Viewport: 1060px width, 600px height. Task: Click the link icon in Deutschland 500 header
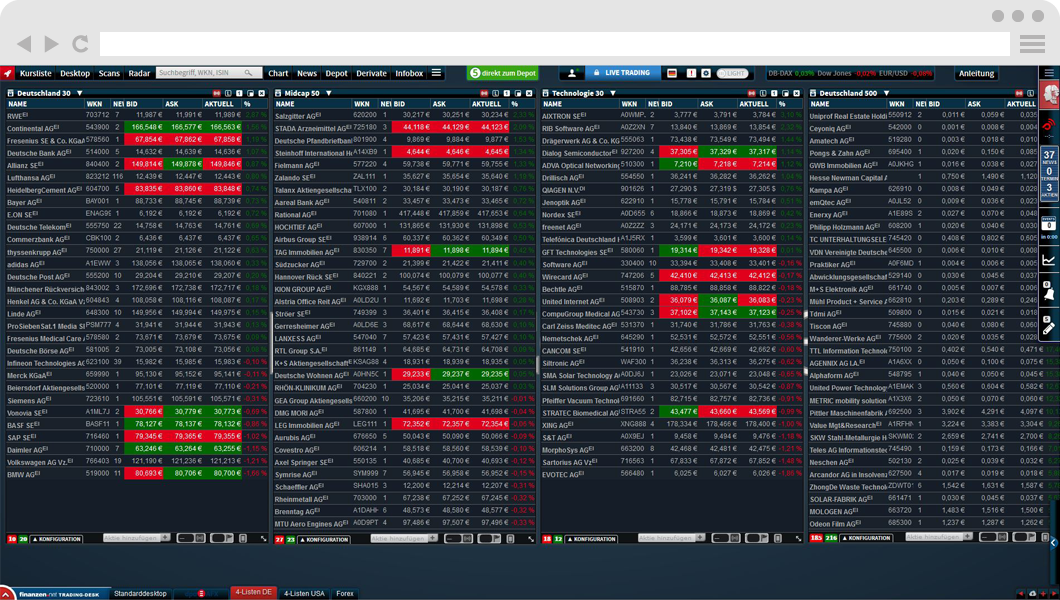[x=1019, y=93]
